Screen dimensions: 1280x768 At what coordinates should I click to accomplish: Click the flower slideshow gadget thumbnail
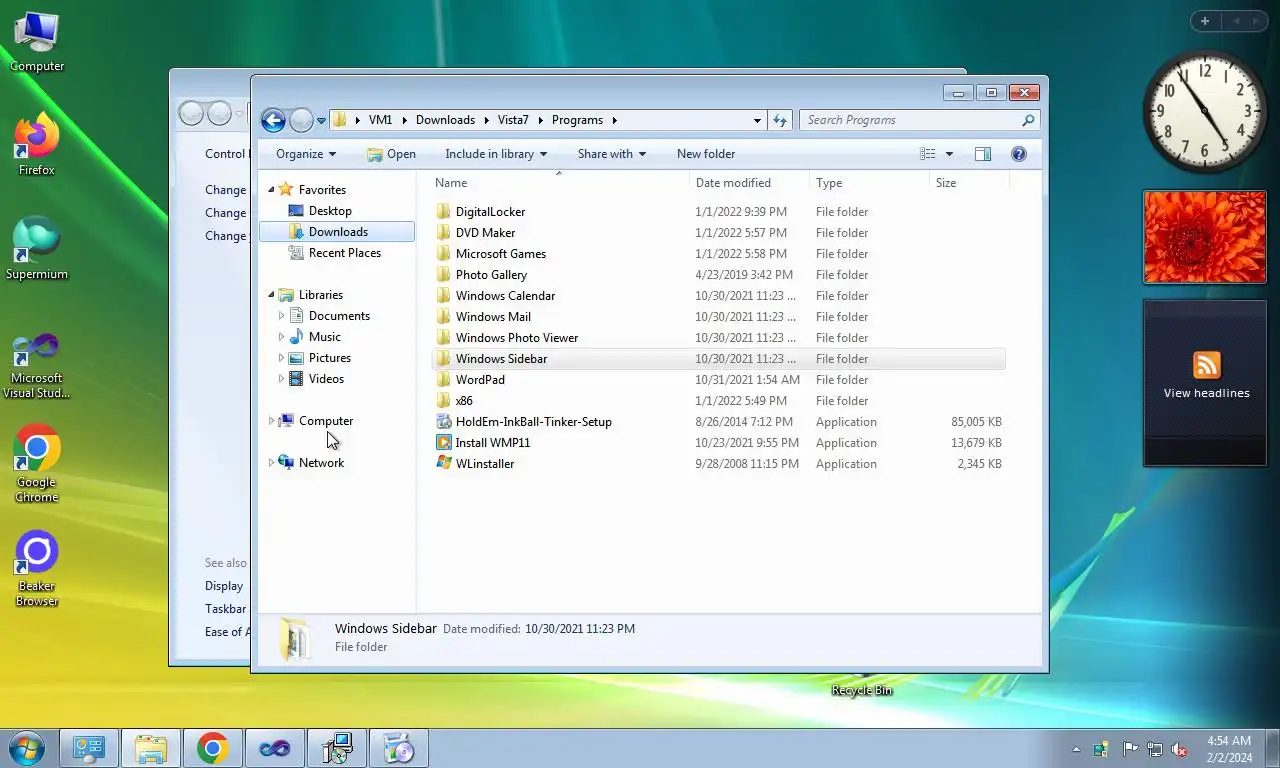(1205, 237)
